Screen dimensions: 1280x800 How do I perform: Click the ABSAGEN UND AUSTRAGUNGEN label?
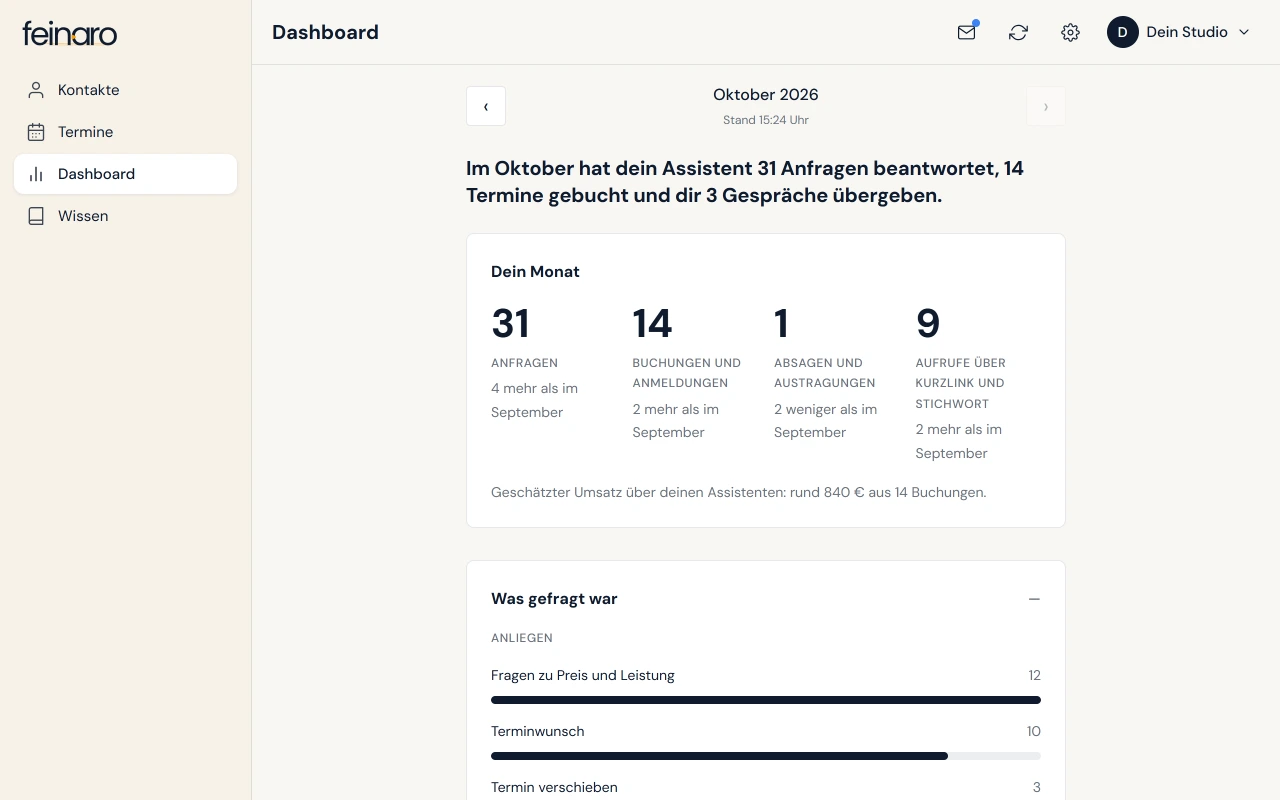(825, 373)
